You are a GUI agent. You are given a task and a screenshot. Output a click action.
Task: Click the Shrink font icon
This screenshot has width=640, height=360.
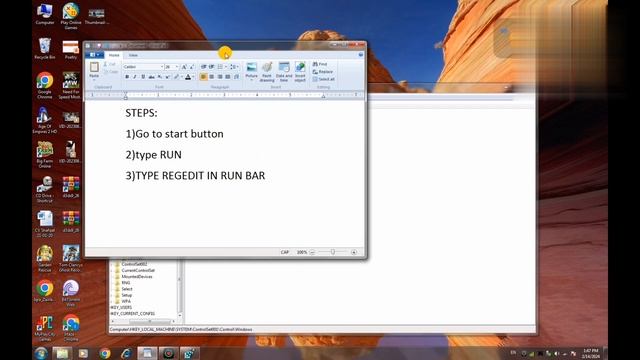click(191, 67)
